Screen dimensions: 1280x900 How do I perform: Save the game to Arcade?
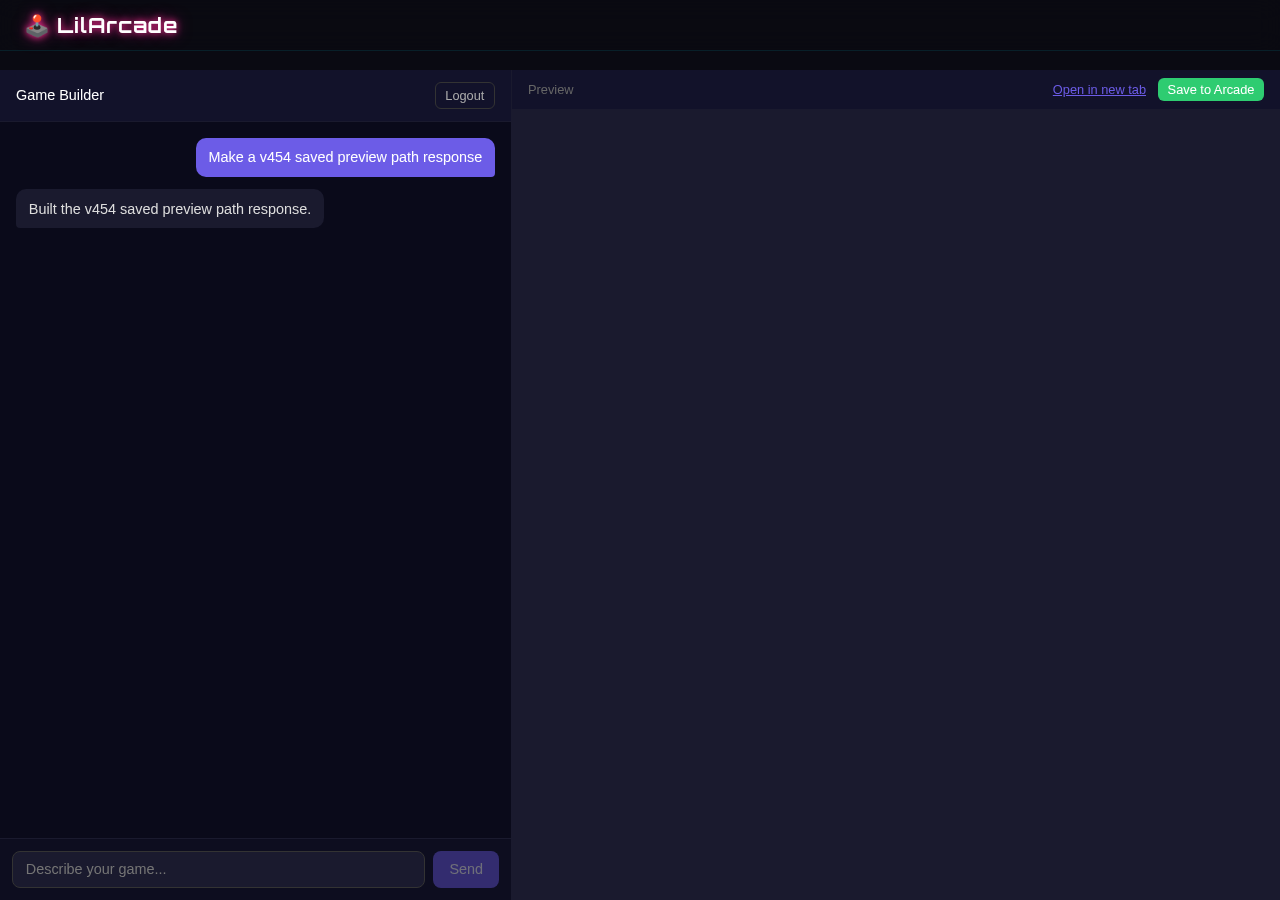[1211, 90]
